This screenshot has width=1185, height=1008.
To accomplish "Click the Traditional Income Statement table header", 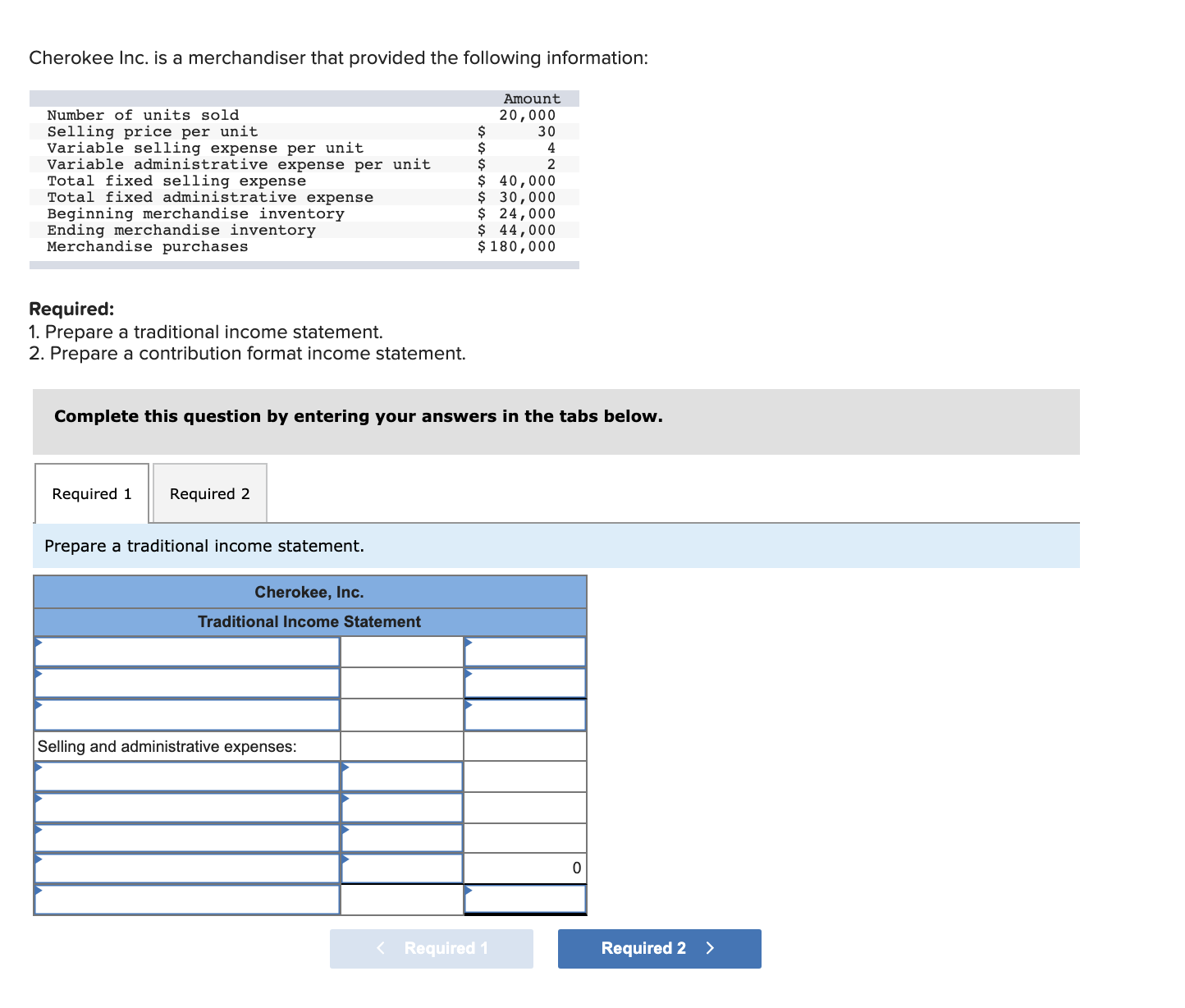I will [x=309, y=621].
